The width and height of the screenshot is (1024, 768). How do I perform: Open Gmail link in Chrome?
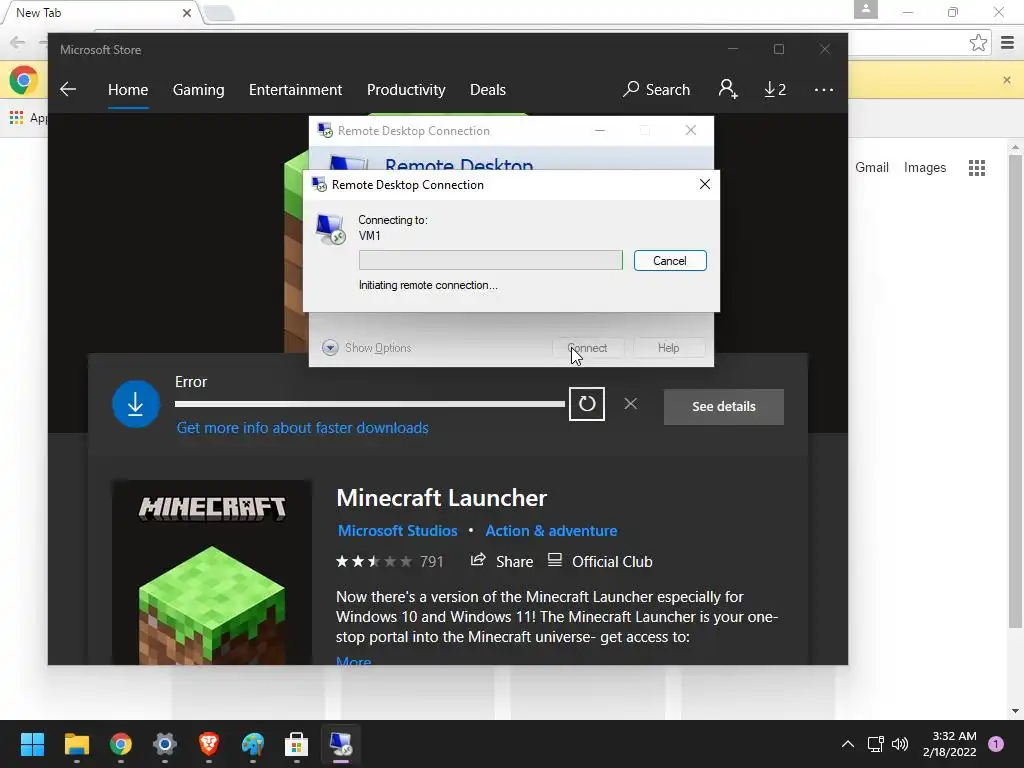coord(872,168)
